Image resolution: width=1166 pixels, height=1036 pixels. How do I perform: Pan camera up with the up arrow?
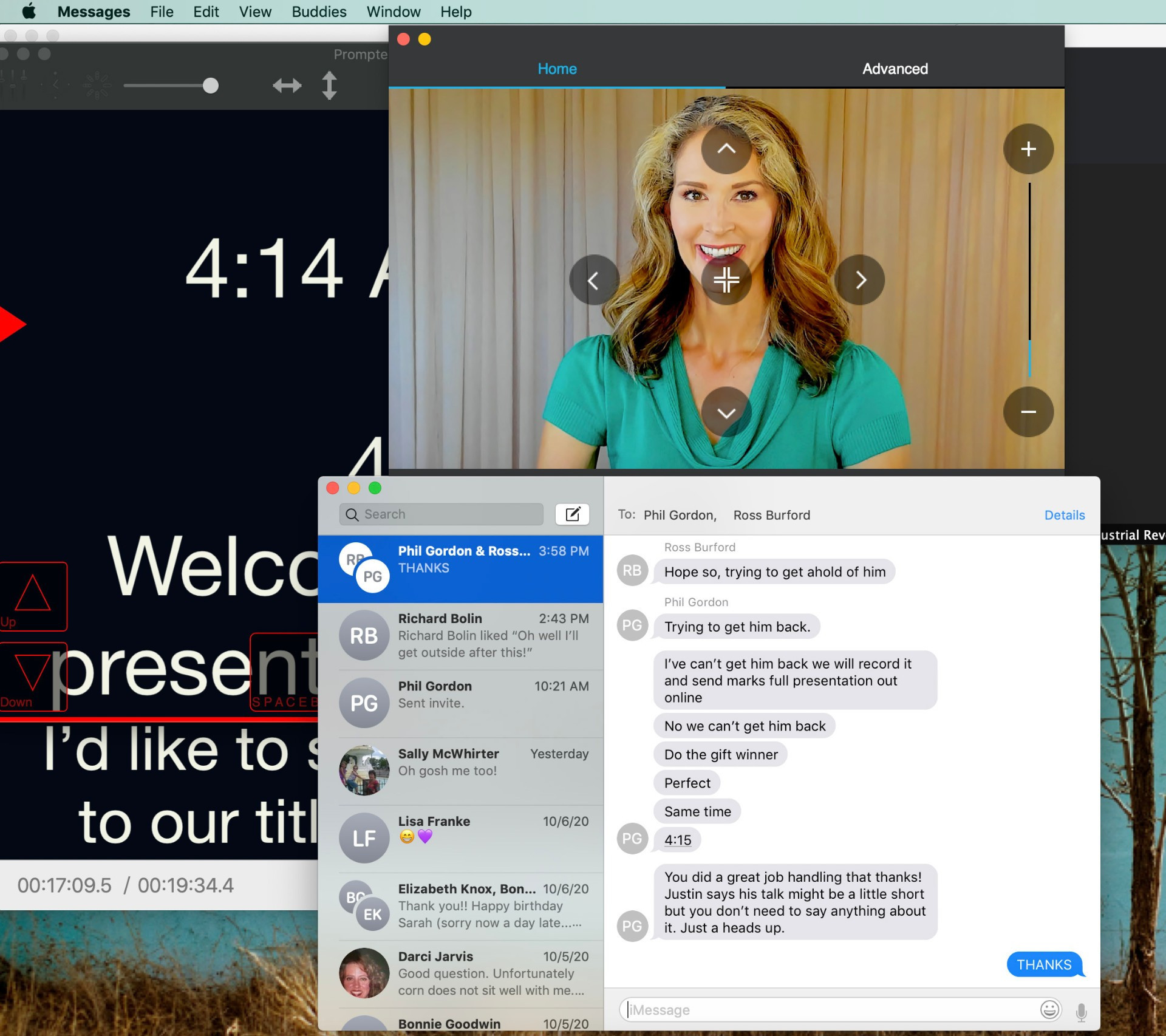click(x=726, y=149)
